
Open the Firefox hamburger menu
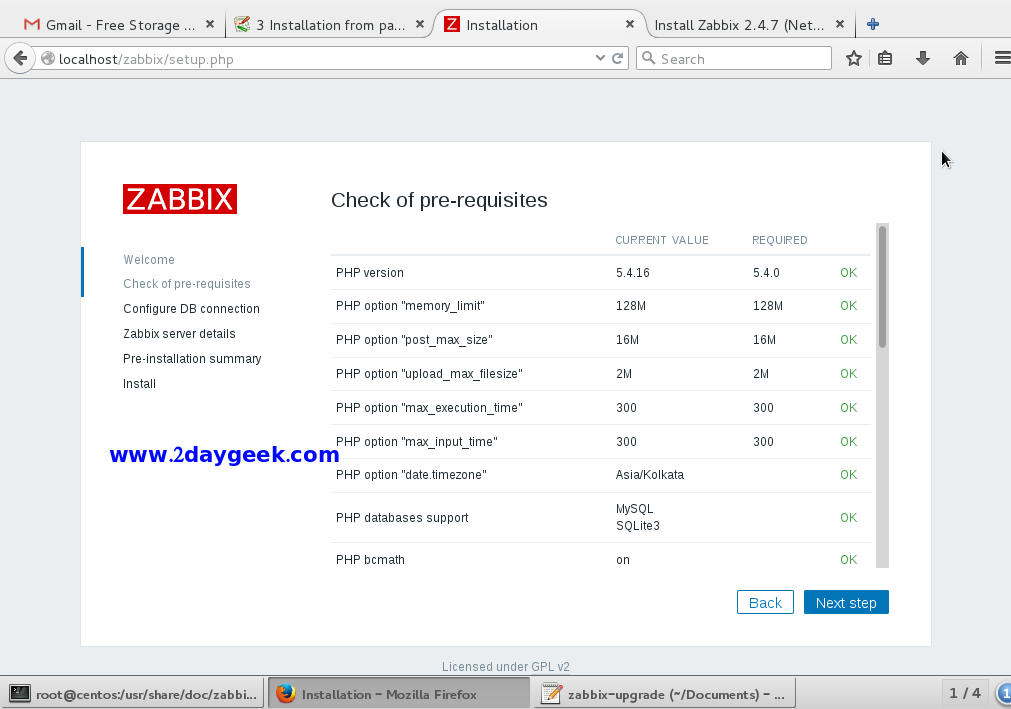point(1002,59)
